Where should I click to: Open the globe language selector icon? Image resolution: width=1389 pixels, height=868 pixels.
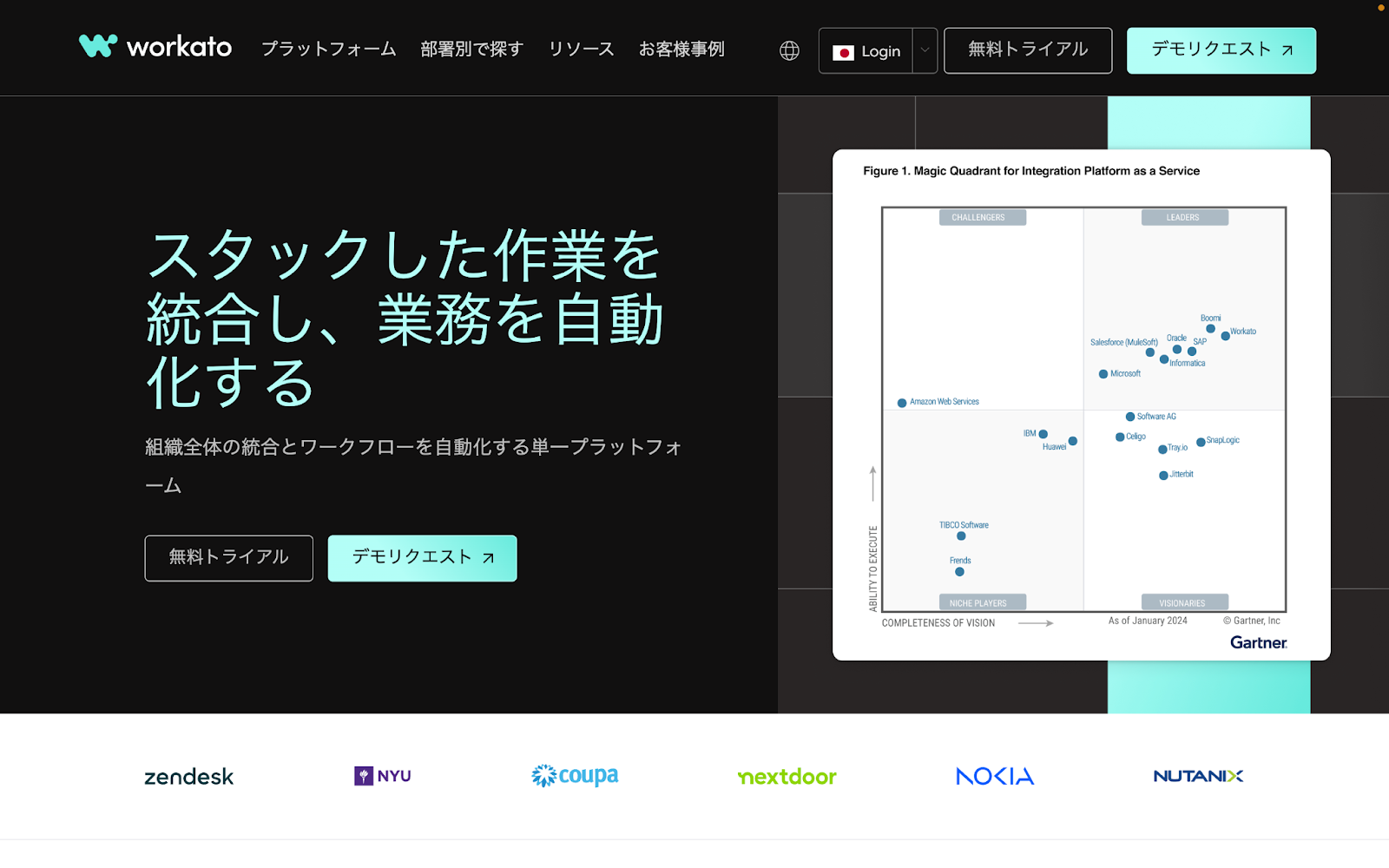[789, 51]
